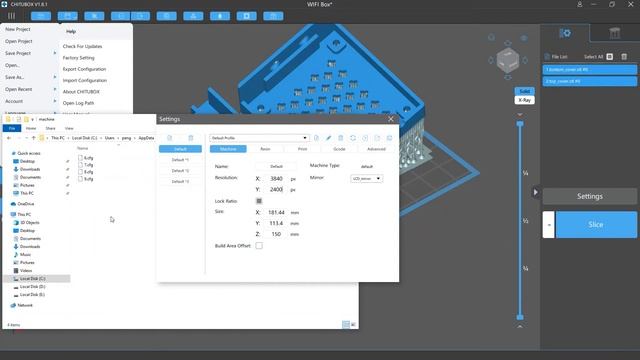Select the Machine tab
The width and height of the screenshot is (640, 360).
[x=228, y=149]
